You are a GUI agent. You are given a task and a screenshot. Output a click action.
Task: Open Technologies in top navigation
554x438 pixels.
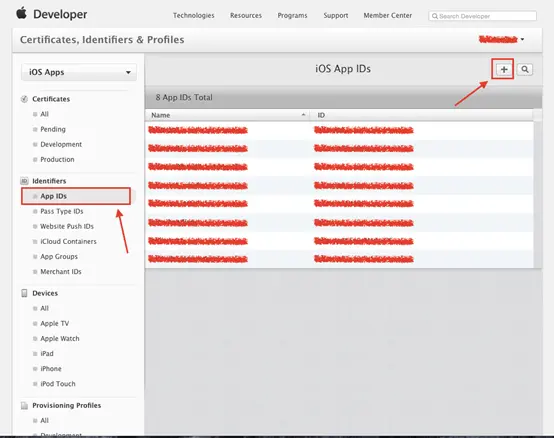(194, 16)
